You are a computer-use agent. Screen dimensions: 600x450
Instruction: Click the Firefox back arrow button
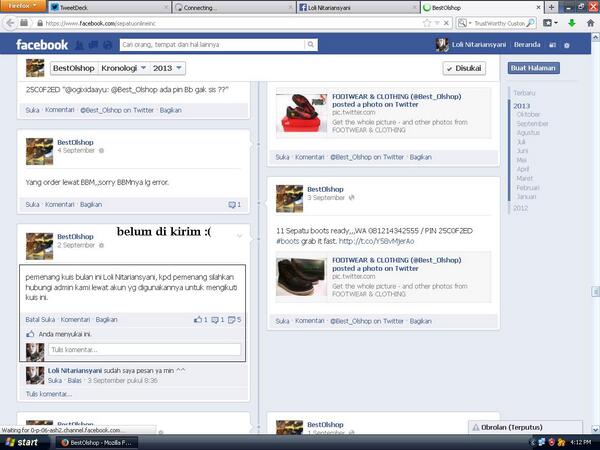tap(10, 23)
